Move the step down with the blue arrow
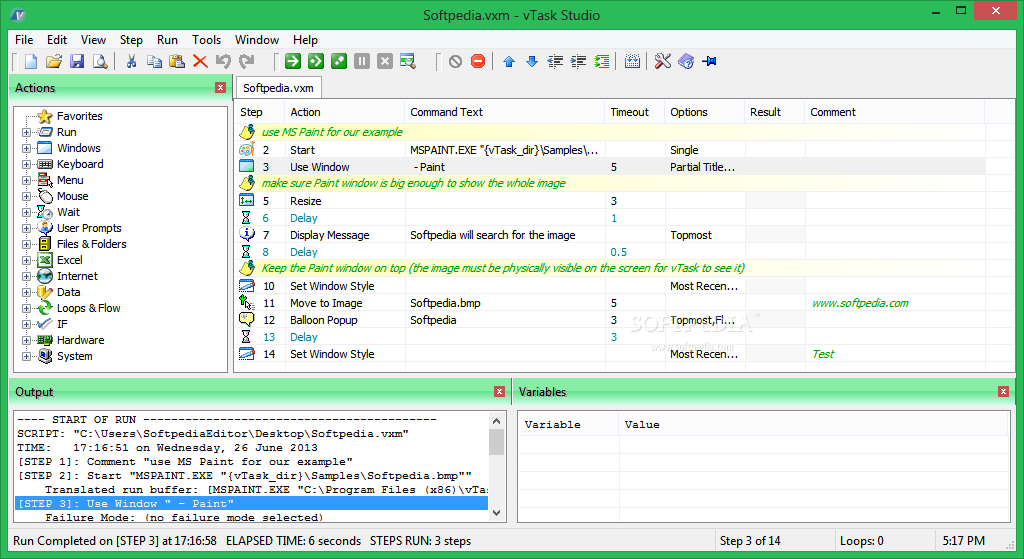Image resolution: width=1024 pixels, height=559 pixels. 532,61
